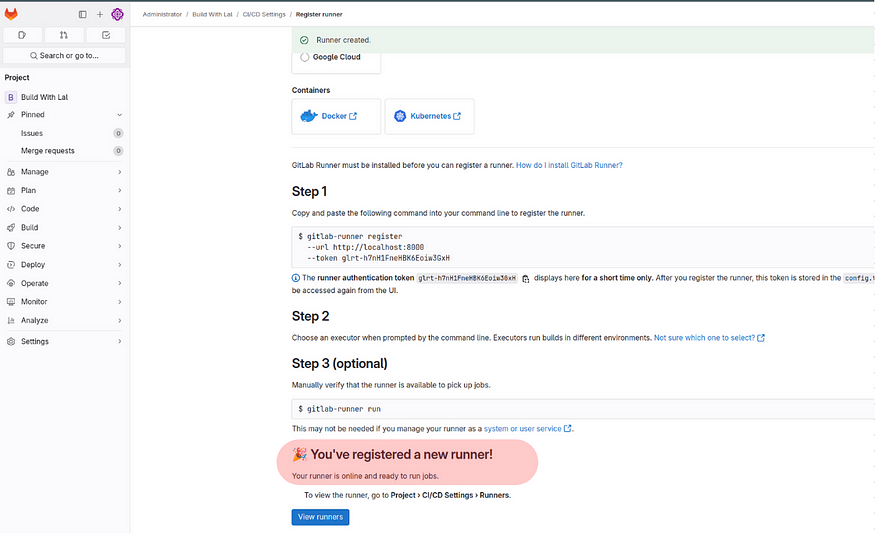This screenshot has width=875, height=536.
Task: Click the Runner created alert text
Action: coord(343,40)
